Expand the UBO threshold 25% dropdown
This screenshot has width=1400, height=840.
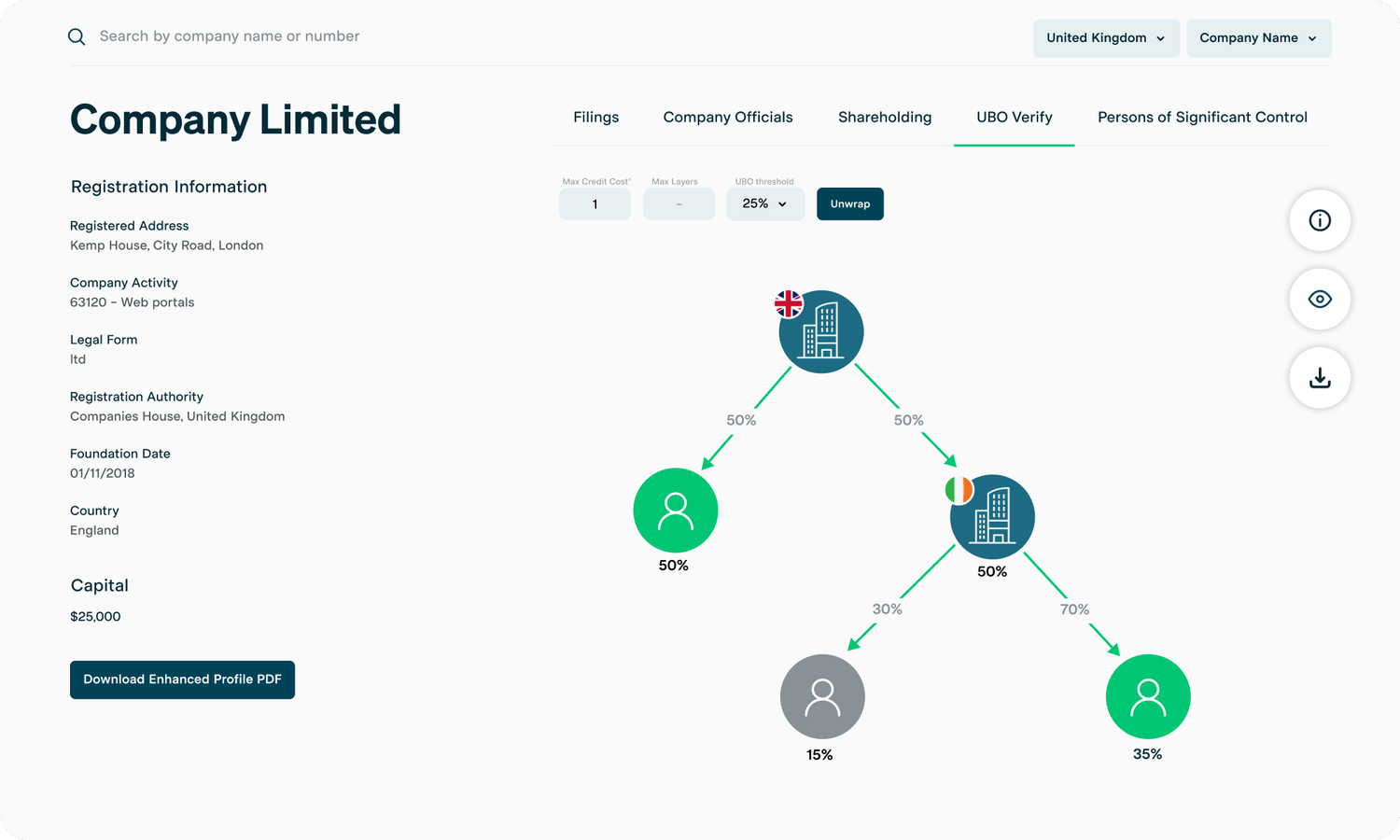tap(765, 203)
